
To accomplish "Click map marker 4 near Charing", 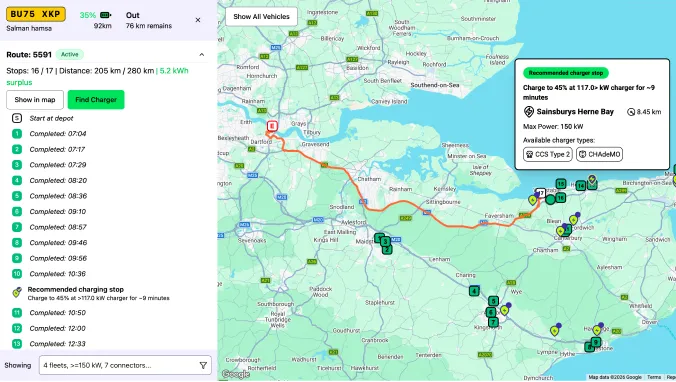I will pyautogui.click(x=474, y=291).
